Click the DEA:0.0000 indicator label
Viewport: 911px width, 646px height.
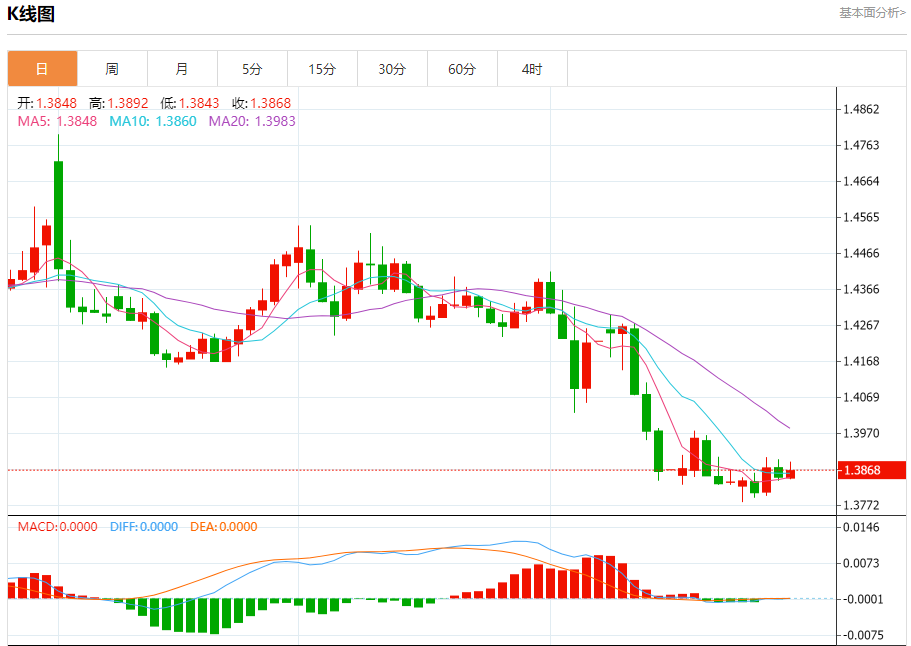224,527
